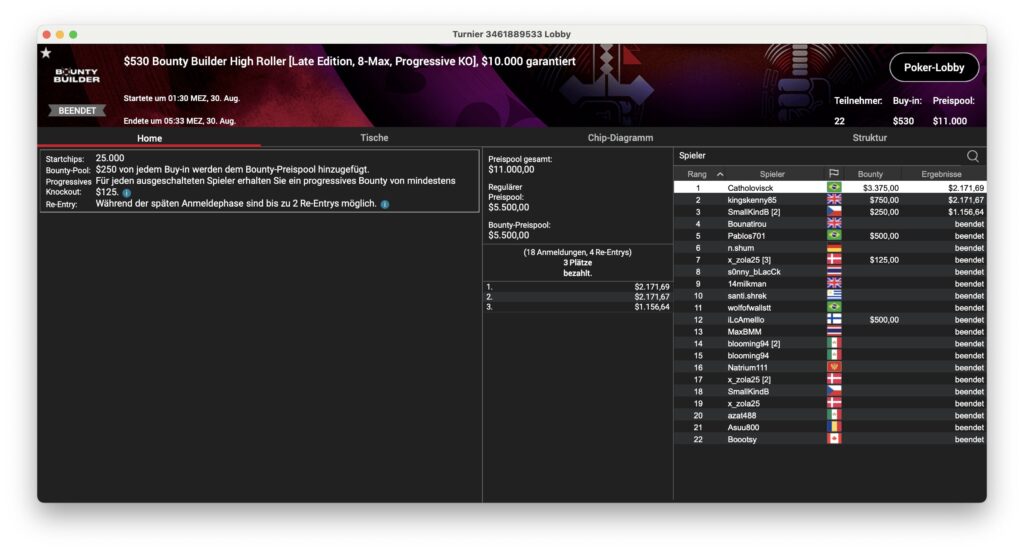Click the BEENDET status badge
Screen dimensions: 1024x552
tap(77, 111)
